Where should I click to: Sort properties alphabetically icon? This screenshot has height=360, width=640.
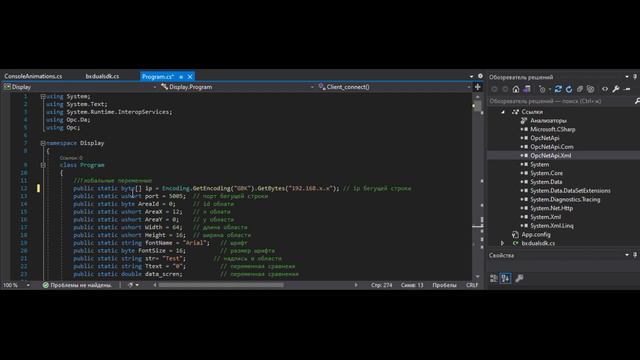(505, 278)
